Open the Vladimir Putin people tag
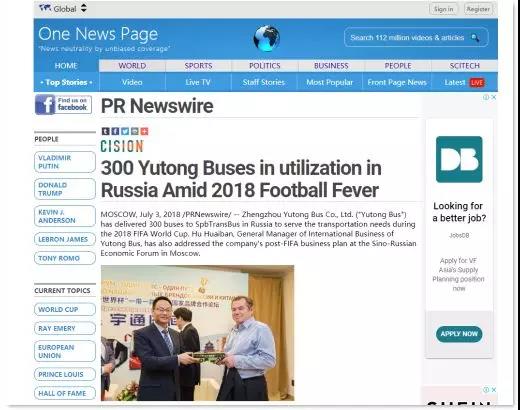 point(65,162)
